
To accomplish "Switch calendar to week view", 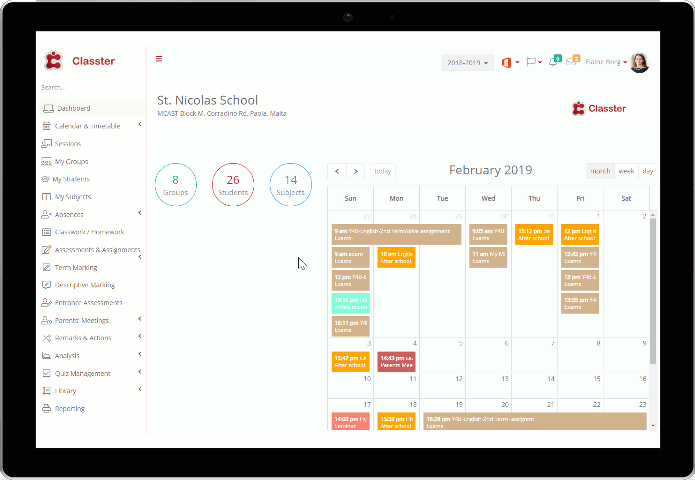I will click(626, 171).
